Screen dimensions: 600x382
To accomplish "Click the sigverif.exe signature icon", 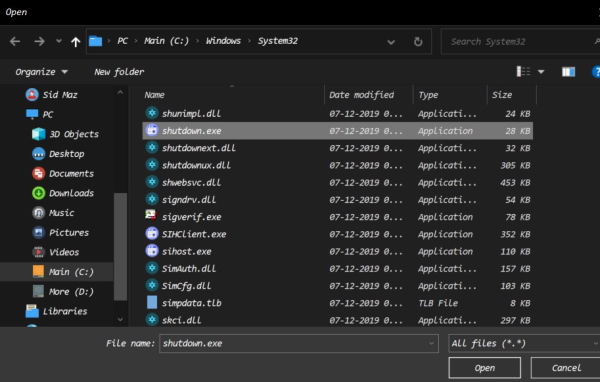I will pyautogui.click(x=152, y=215).
